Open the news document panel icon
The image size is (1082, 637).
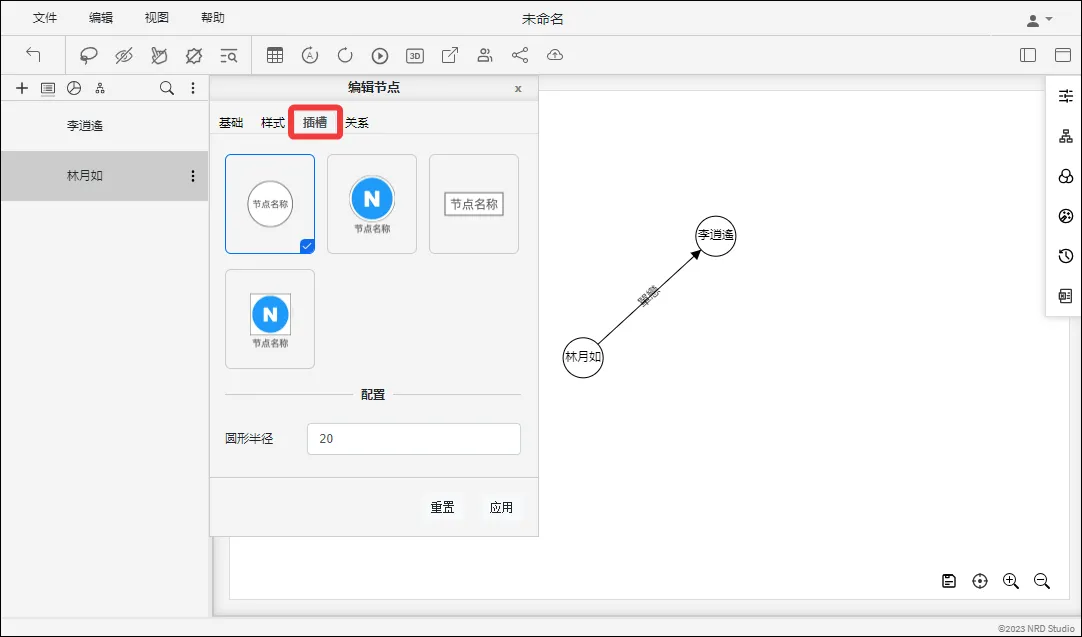tap(1065, 296)
